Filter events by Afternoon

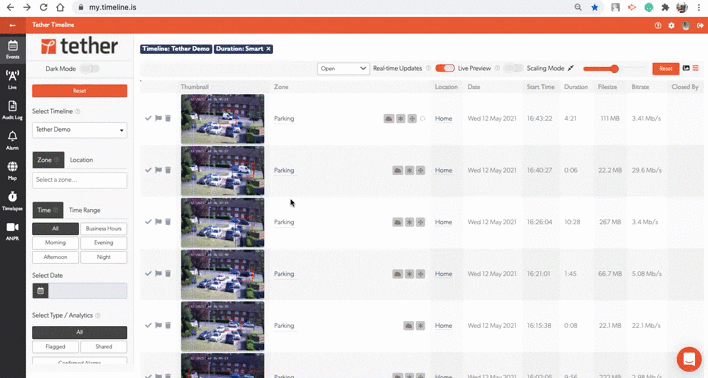pos(55,257)
